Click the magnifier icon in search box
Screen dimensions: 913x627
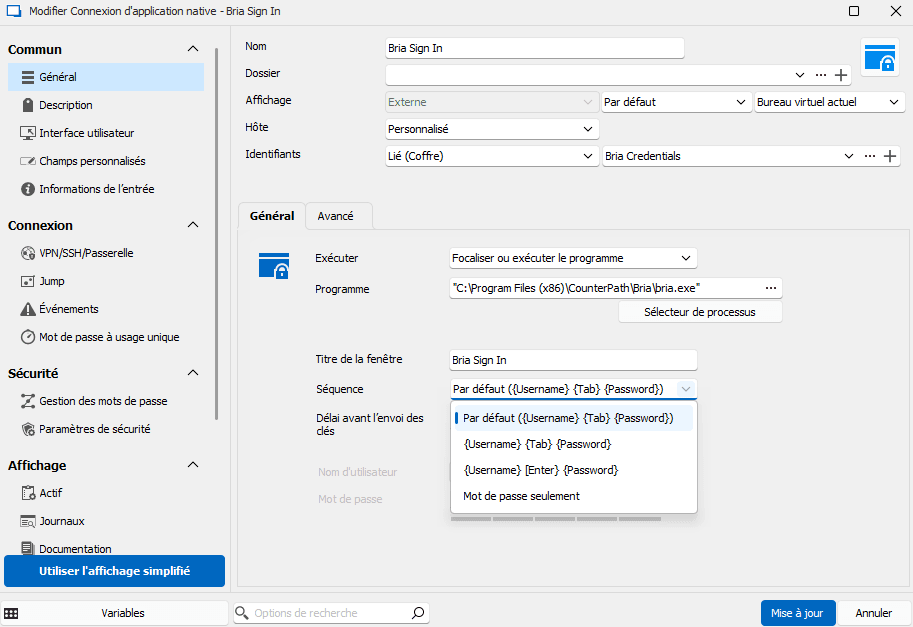click(418, 613)
